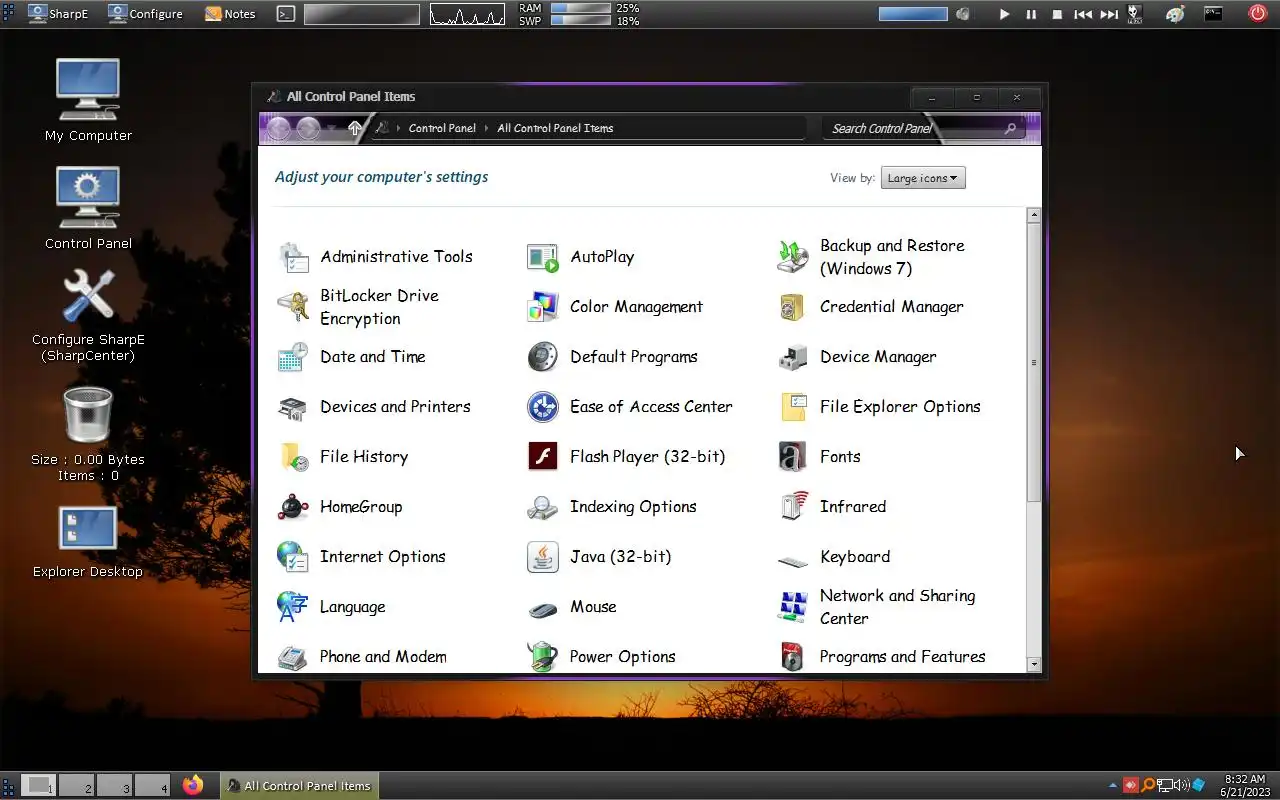Viewport: 1280px width, 800px height.
Task: Click the paint palette icon in top bar
Action: [1176, 14]
